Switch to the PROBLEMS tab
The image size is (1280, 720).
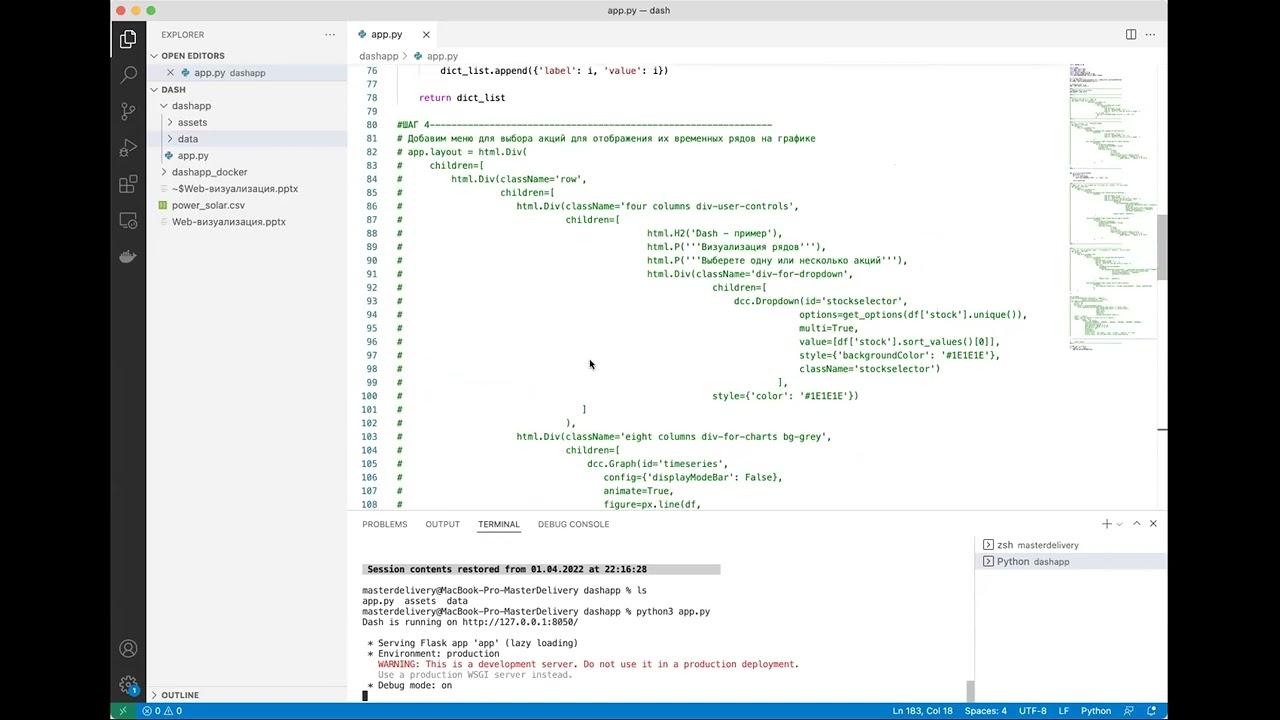click(385, 524)
